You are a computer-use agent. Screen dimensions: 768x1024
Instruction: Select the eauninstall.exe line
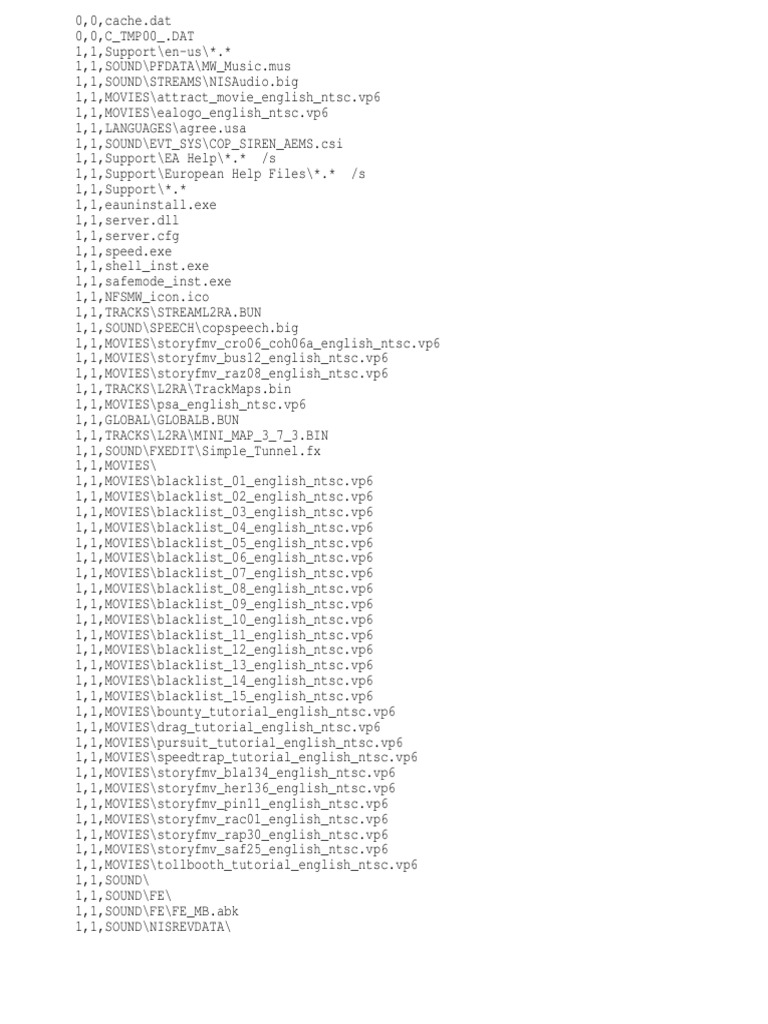tap(146, 205)
